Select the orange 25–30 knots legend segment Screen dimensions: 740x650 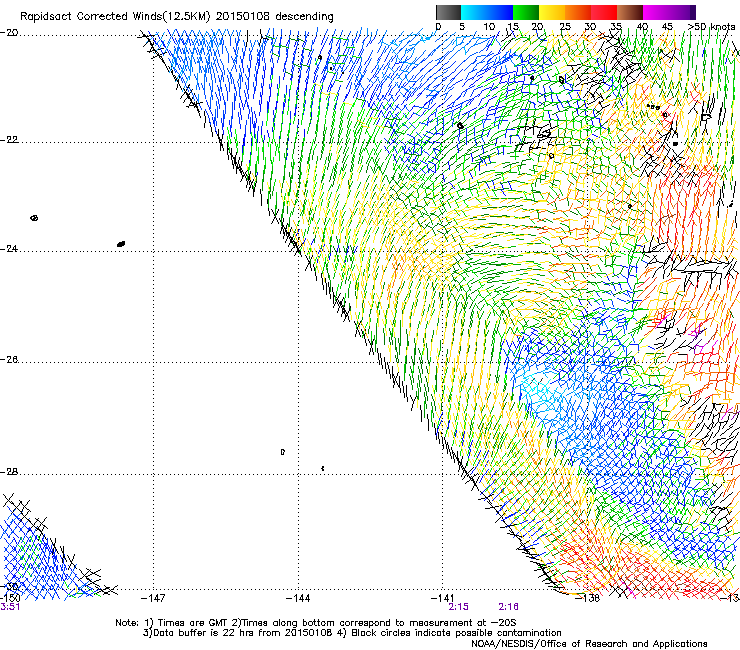578,12
